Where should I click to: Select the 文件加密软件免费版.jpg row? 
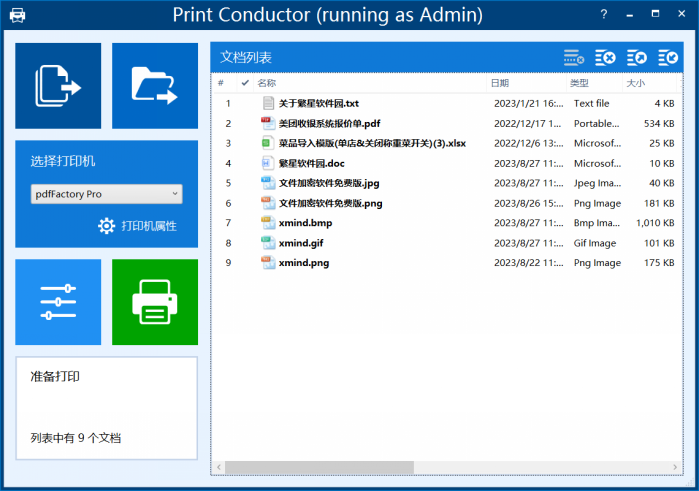[447, 183]
